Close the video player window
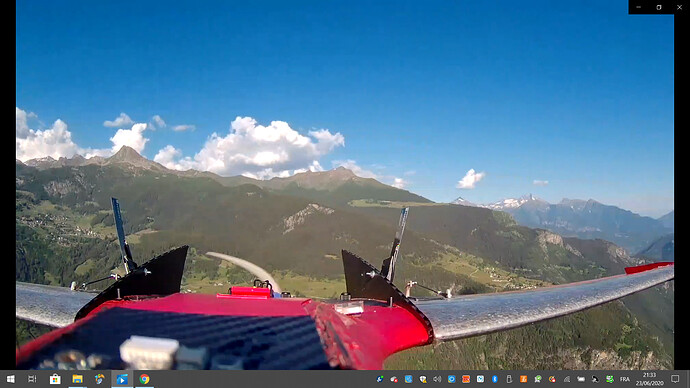The width and height of the screenshot is (690, 388). [679, 7]
